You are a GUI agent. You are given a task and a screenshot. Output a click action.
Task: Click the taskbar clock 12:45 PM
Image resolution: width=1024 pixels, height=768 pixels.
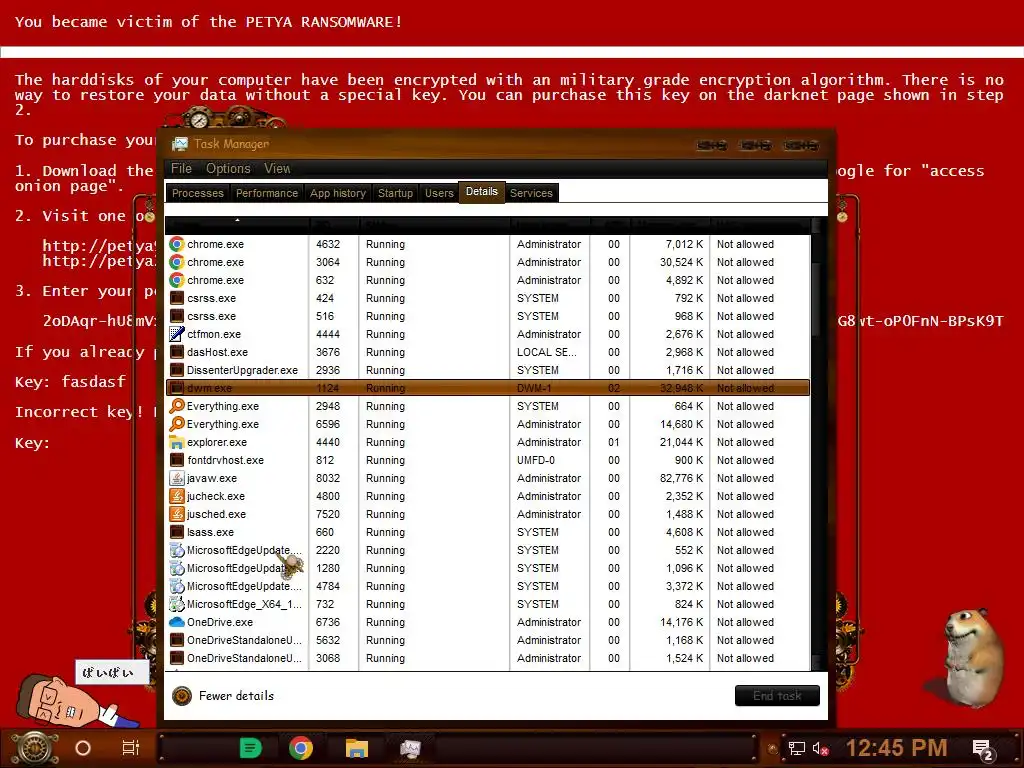point(897,748)
